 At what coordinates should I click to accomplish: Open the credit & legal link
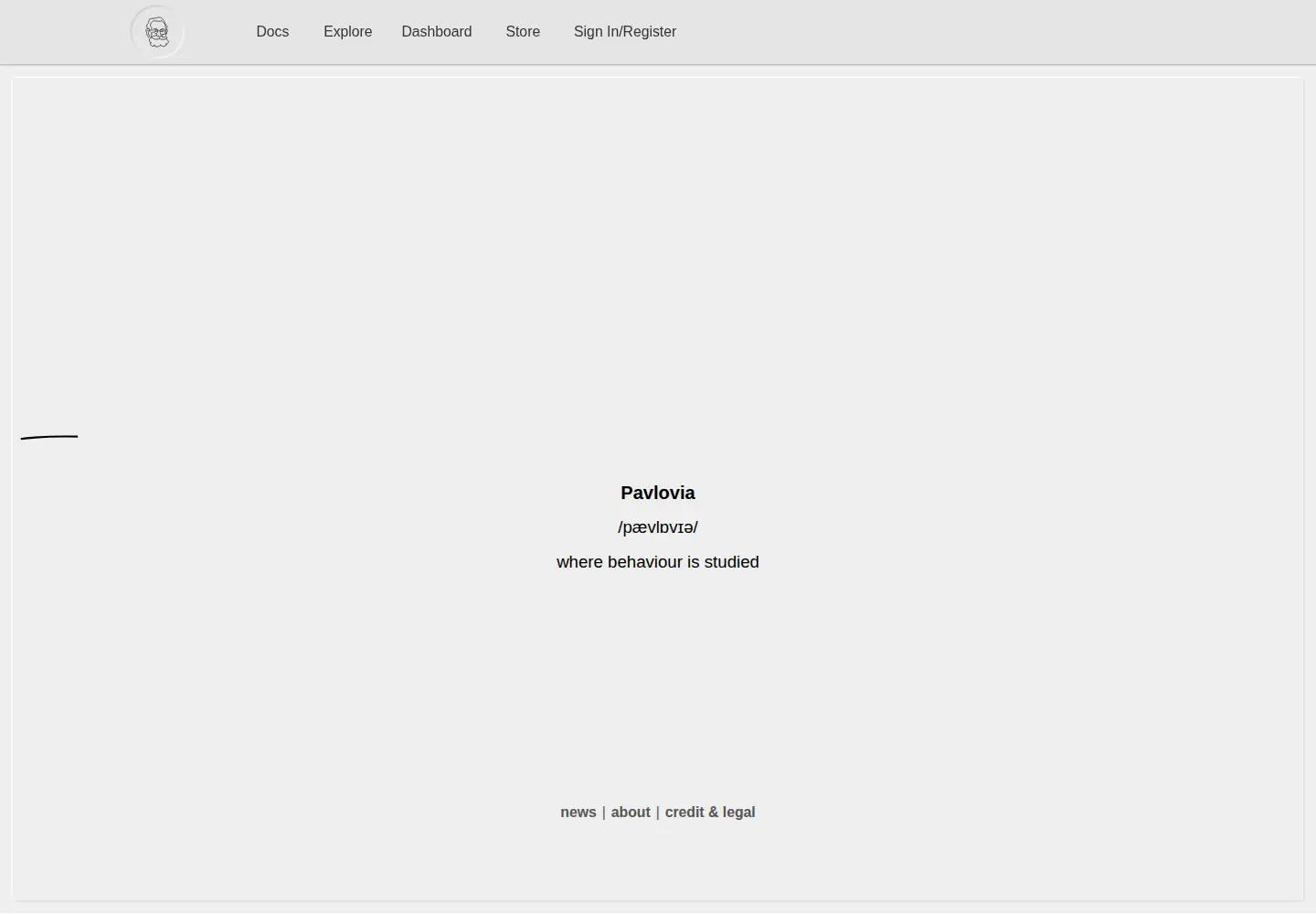coord(710,813)
